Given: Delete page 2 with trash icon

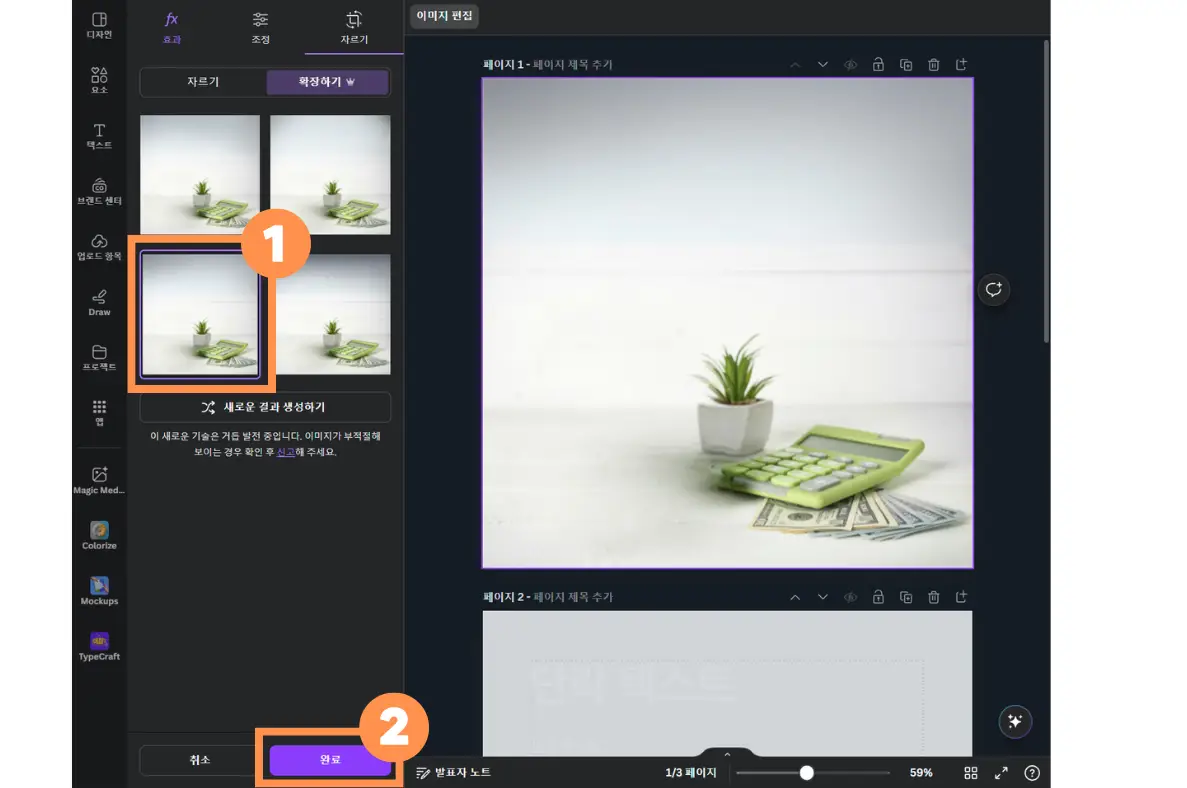Looking at the screenshot, I should [x=933, y=597].
